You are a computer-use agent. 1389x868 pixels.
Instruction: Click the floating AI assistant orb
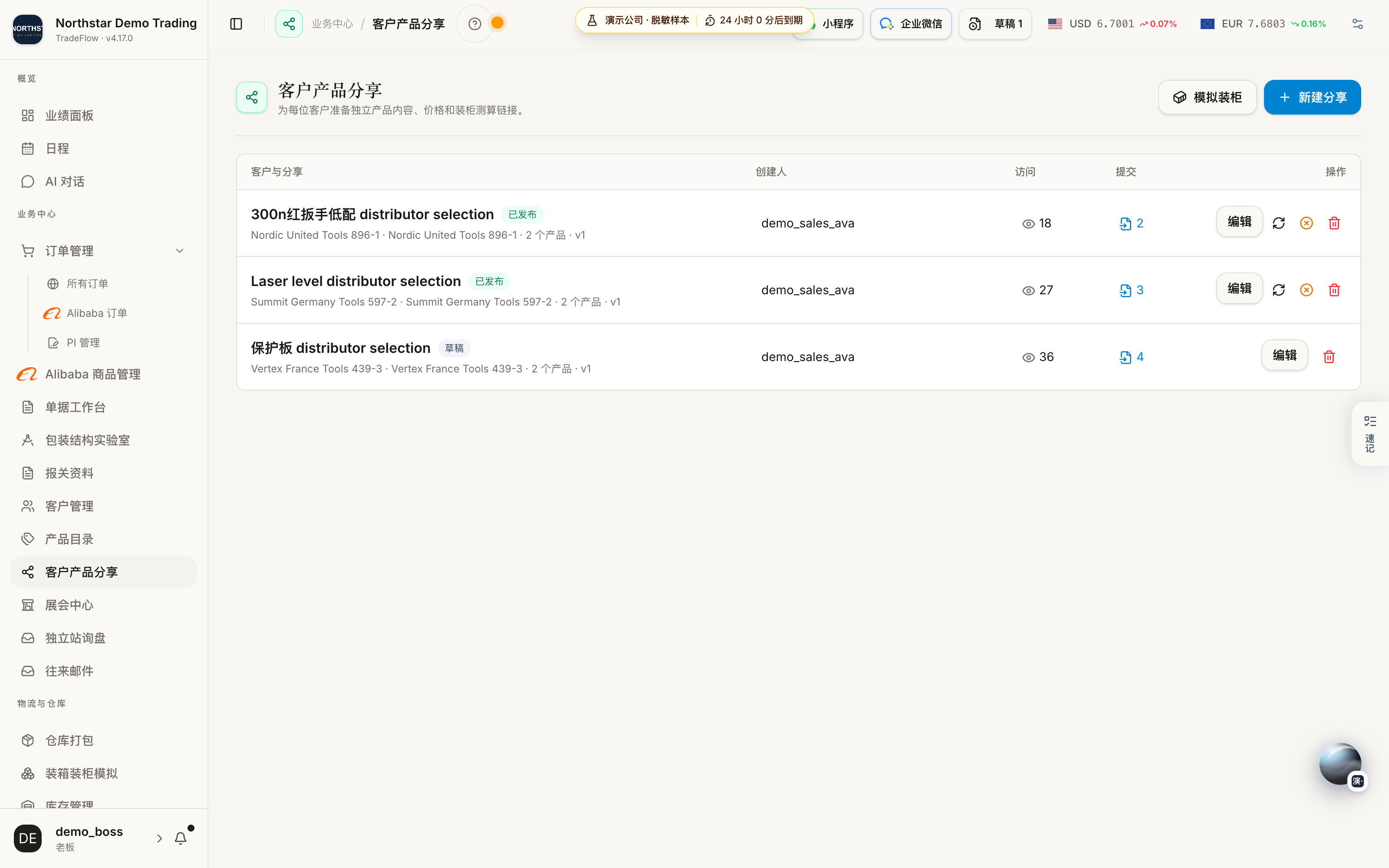1340,763
